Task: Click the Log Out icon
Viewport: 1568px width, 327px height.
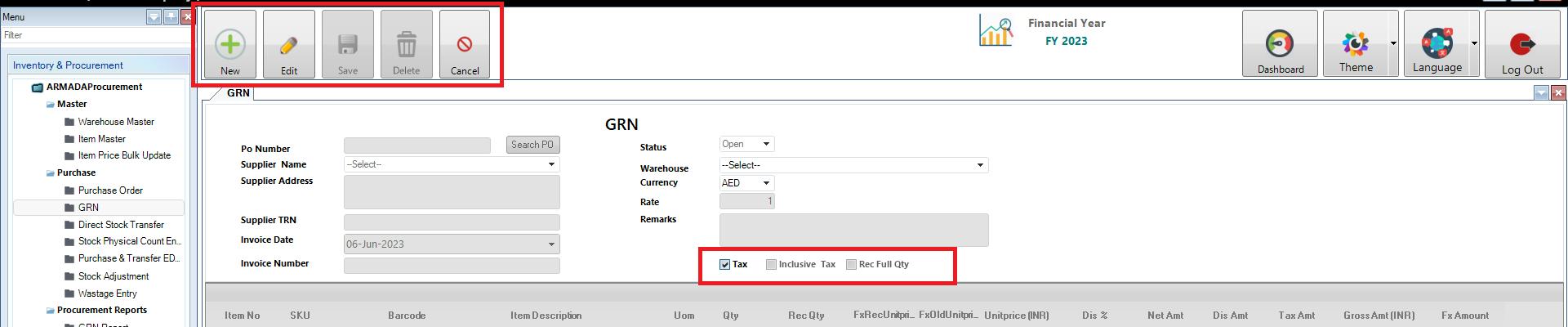Action: tap(1522, 44)
